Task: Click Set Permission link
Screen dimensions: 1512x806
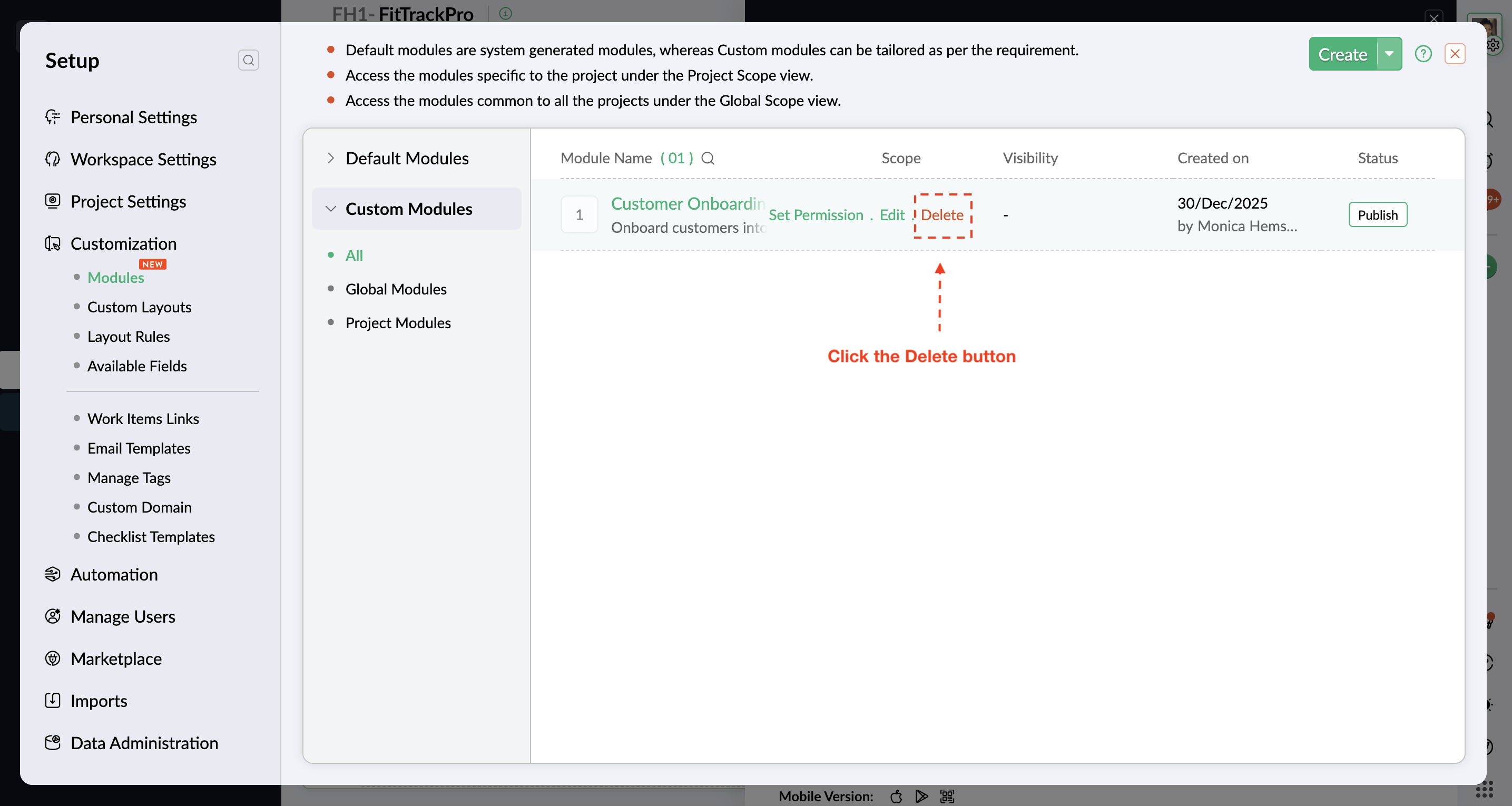Action: 816,215
